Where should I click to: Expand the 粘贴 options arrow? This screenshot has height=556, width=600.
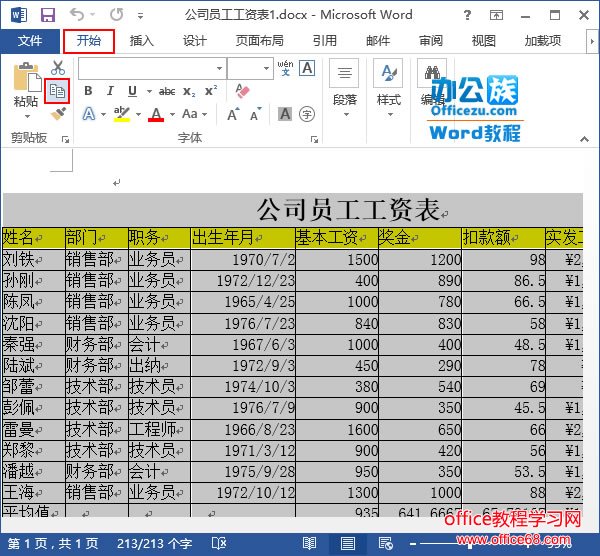(27, 116)
